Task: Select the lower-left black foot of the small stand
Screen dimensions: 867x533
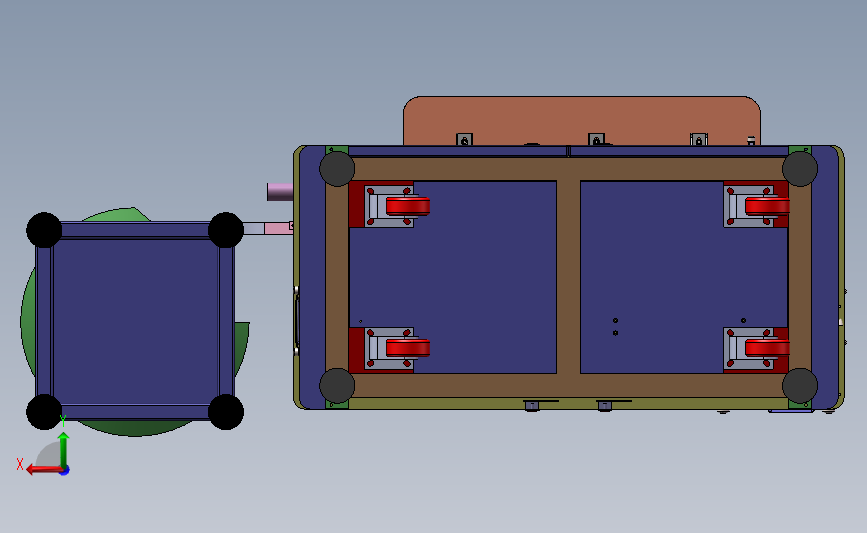Action: pos(44,411)
